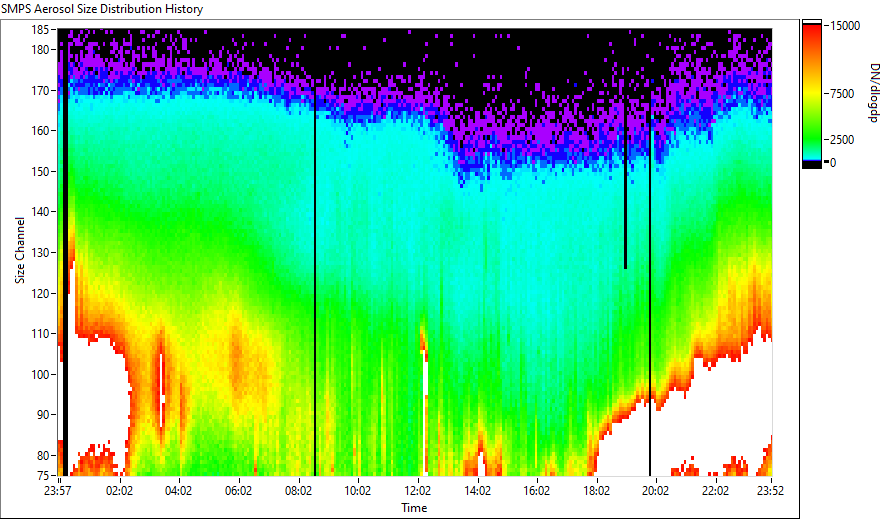
Task: Click the color ramp gradient bar
Action: click(812, 94)
